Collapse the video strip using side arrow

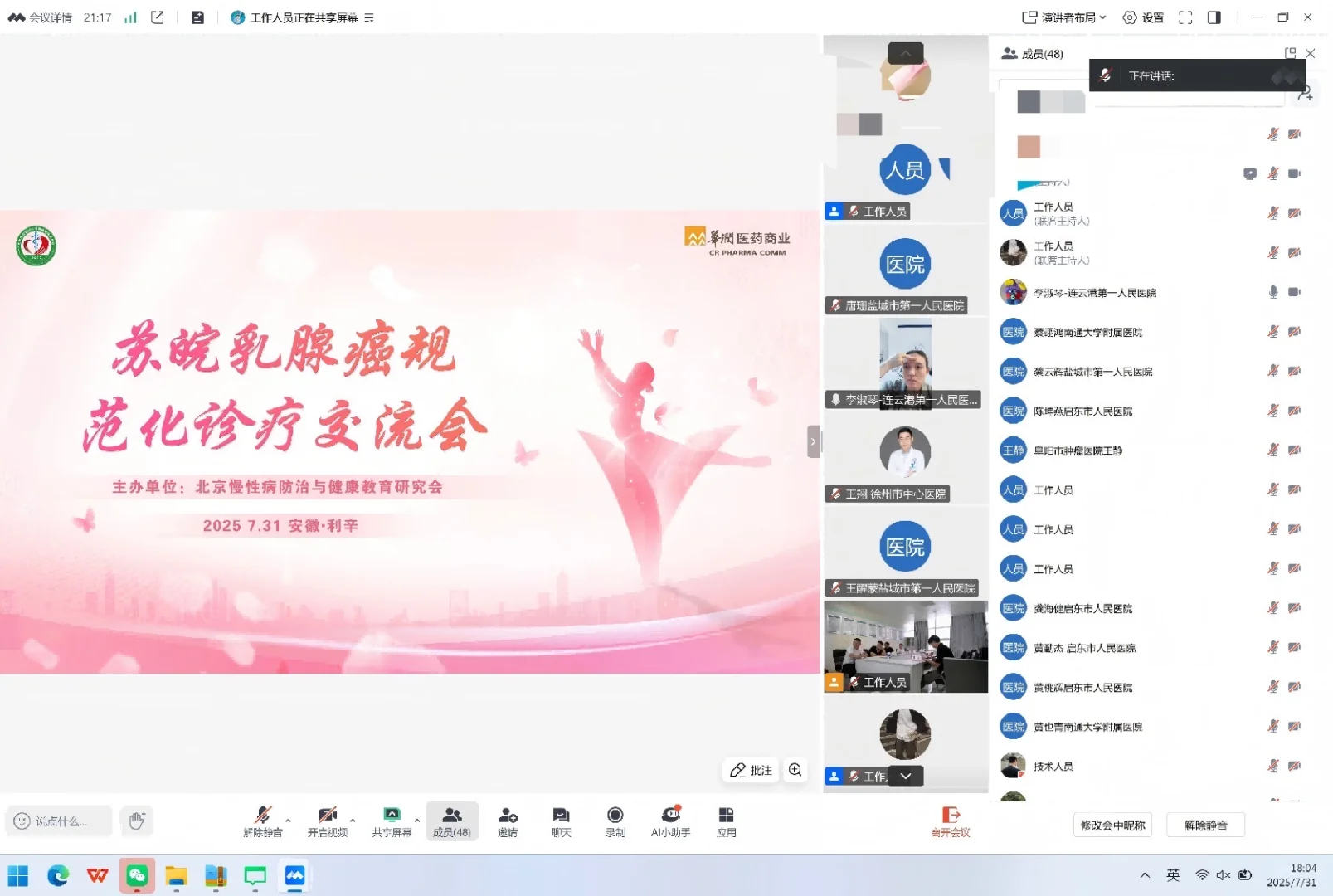(x=814, y=441)
